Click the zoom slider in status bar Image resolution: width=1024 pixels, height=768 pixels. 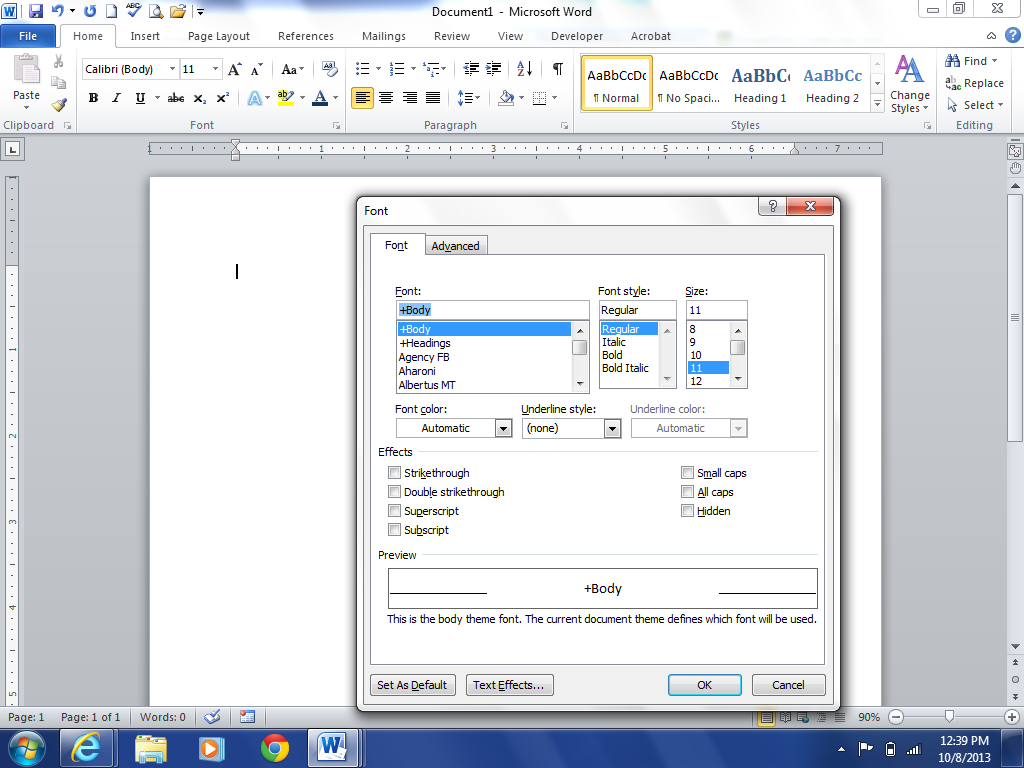949,717
